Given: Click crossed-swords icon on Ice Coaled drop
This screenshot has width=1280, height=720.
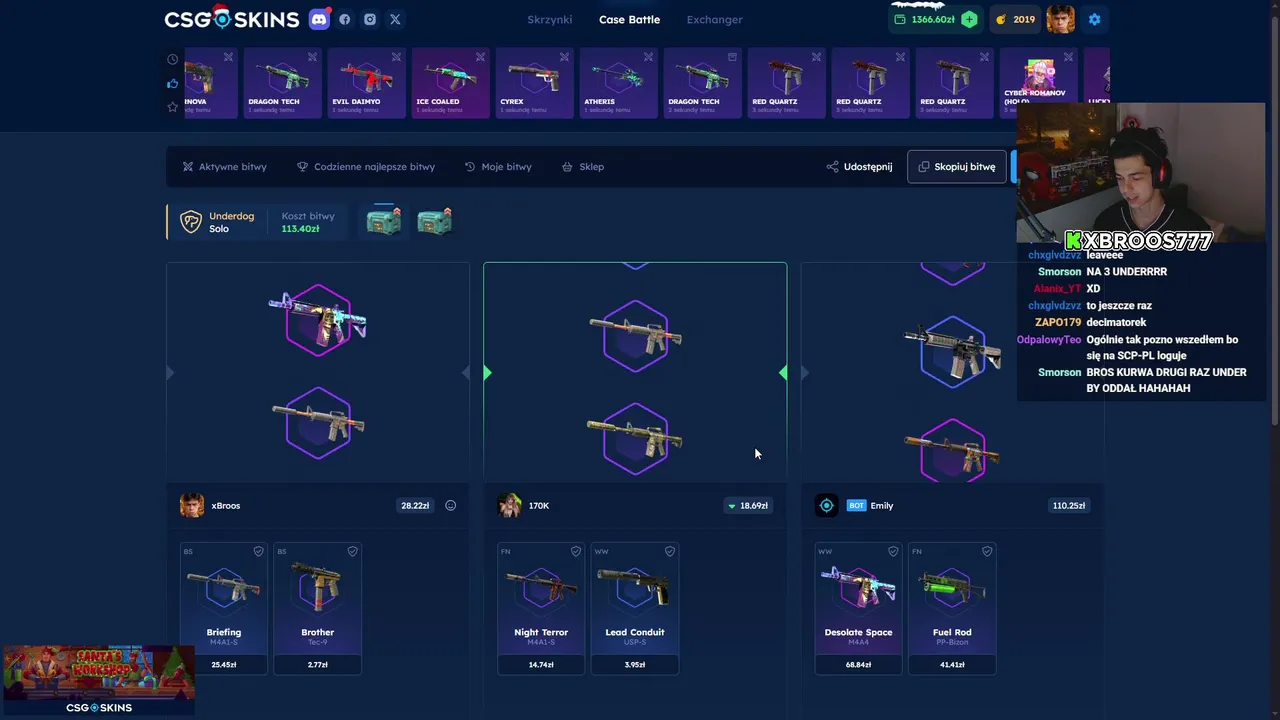Looking at the screenshot, I should (x=480, y=57).
